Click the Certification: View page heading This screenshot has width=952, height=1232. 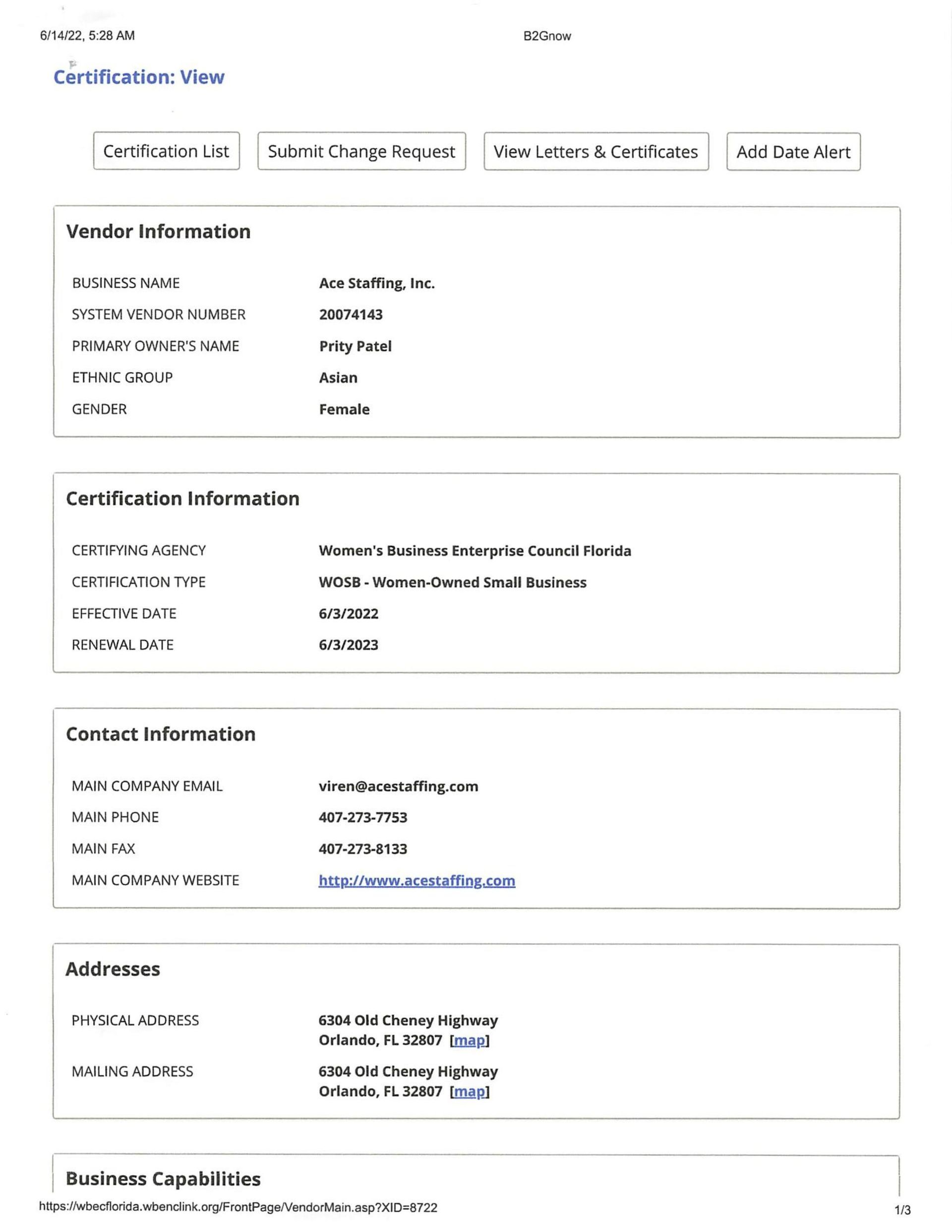[139, 77]
